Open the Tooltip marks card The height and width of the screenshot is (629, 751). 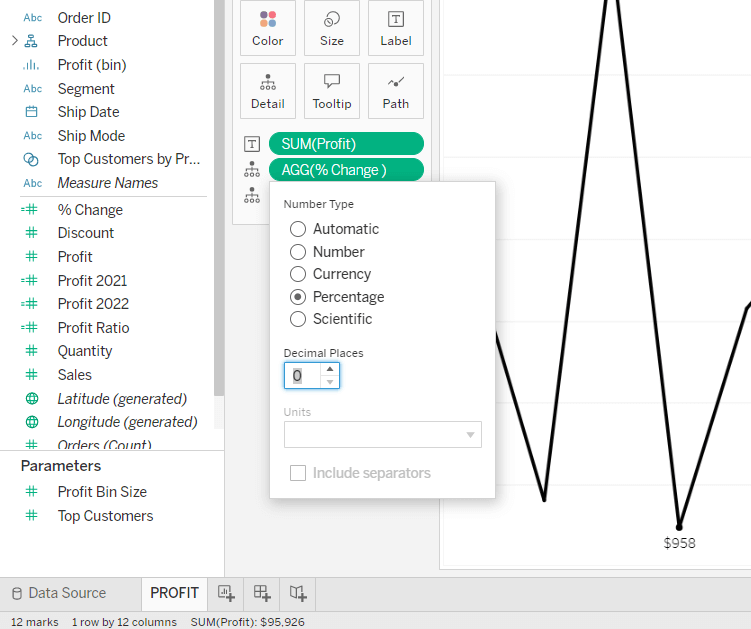332,91
